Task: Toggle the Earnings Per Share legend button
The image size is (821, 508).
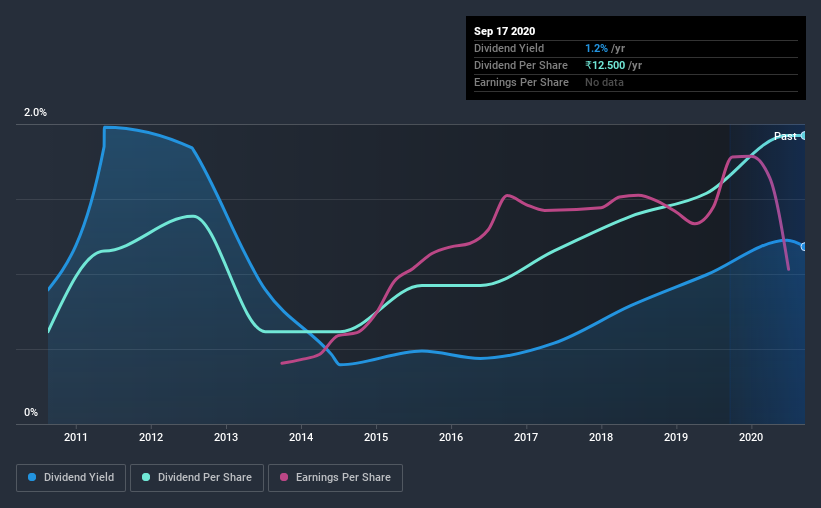Action: [x=335, y=478]
